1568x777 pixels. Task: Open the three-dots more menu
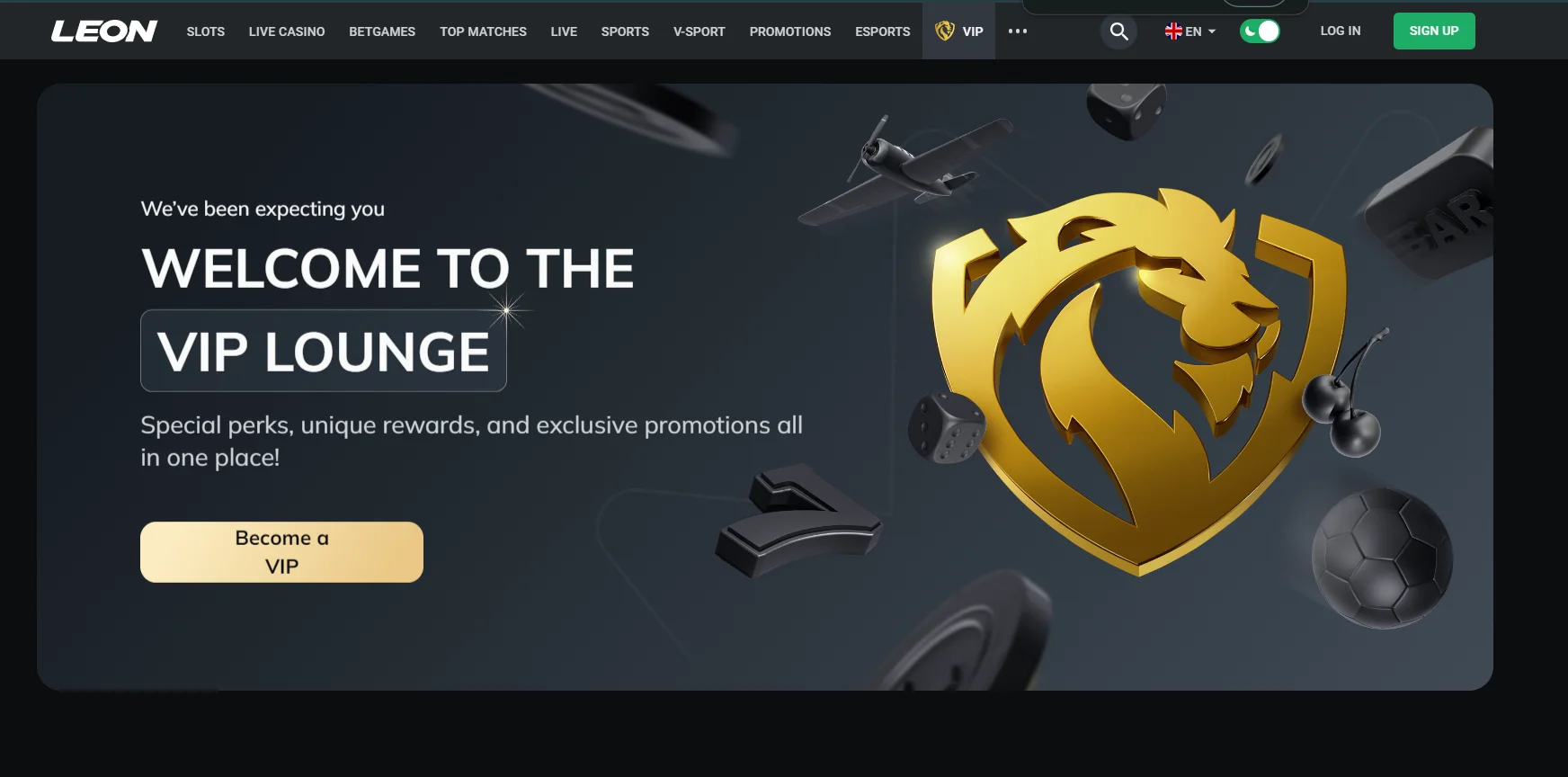(x=1018, y=31)
